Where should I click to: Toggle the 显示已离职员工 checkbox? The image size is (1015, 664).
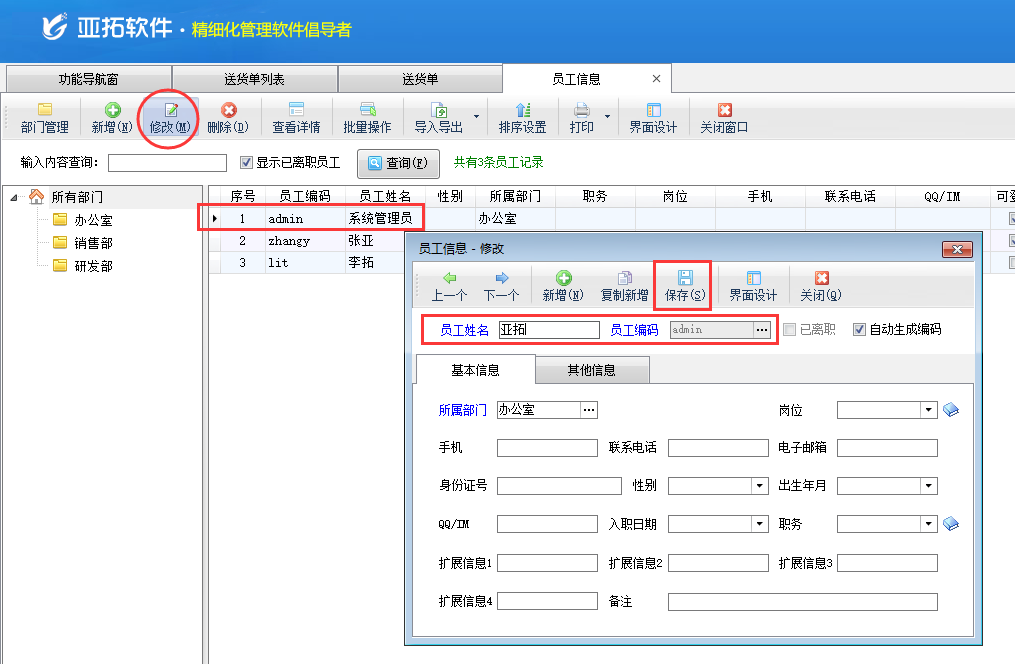(x=247, y=162)
